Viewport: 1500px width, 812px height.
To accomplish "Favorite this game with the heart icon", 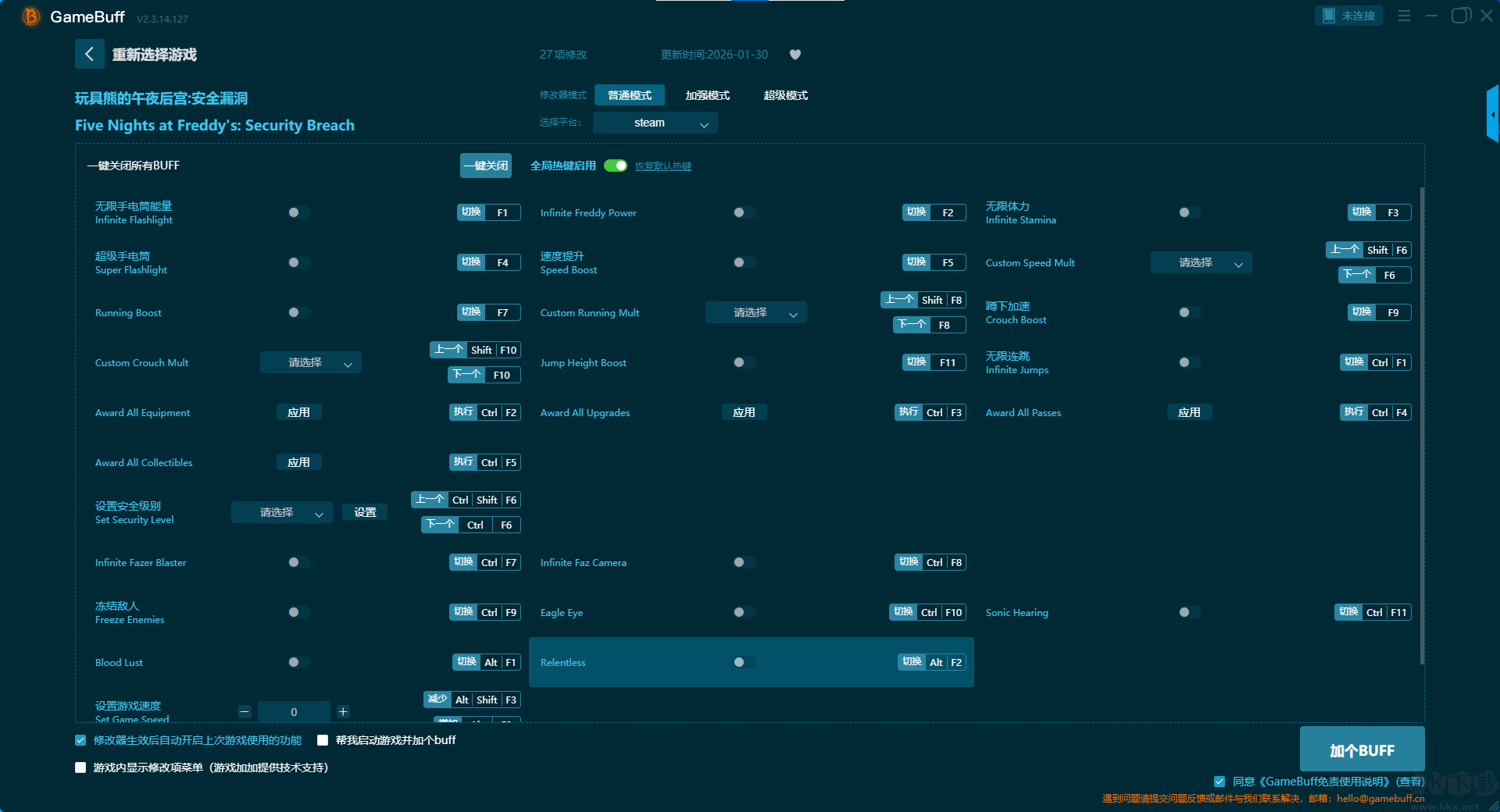I will 795,55.
